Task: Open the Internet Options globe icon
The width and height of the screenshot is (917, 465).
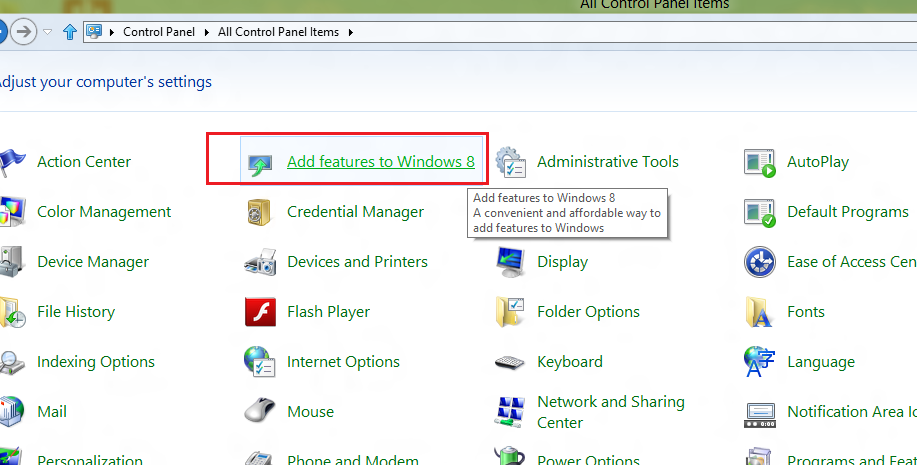Action: pyautogui.click(x=260, y=361)
